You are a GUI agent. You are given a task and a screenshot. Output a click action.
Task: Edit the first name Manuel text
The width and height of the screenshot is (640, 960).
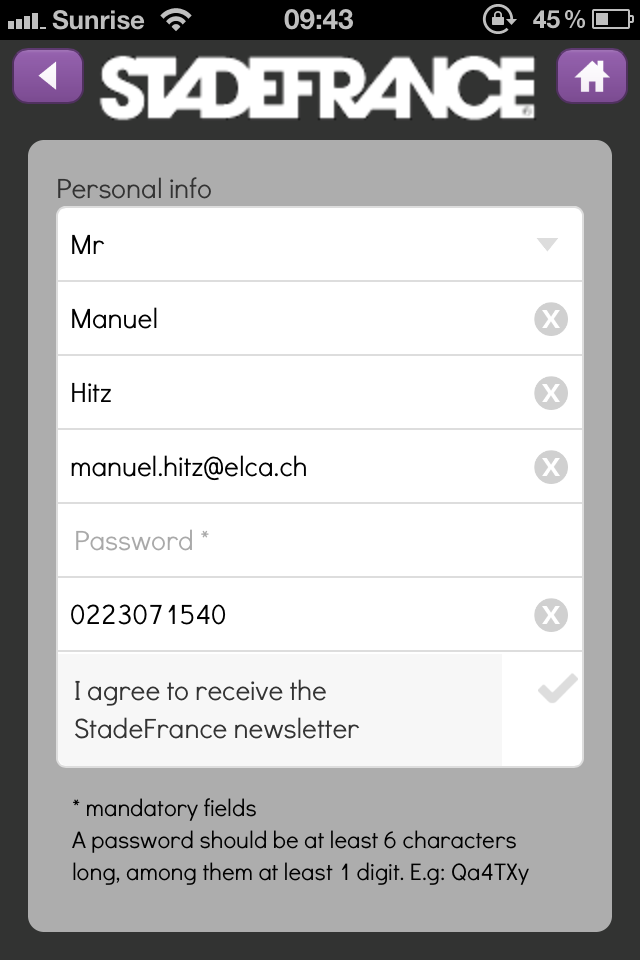pyautogui.click(x=115, y=319)
